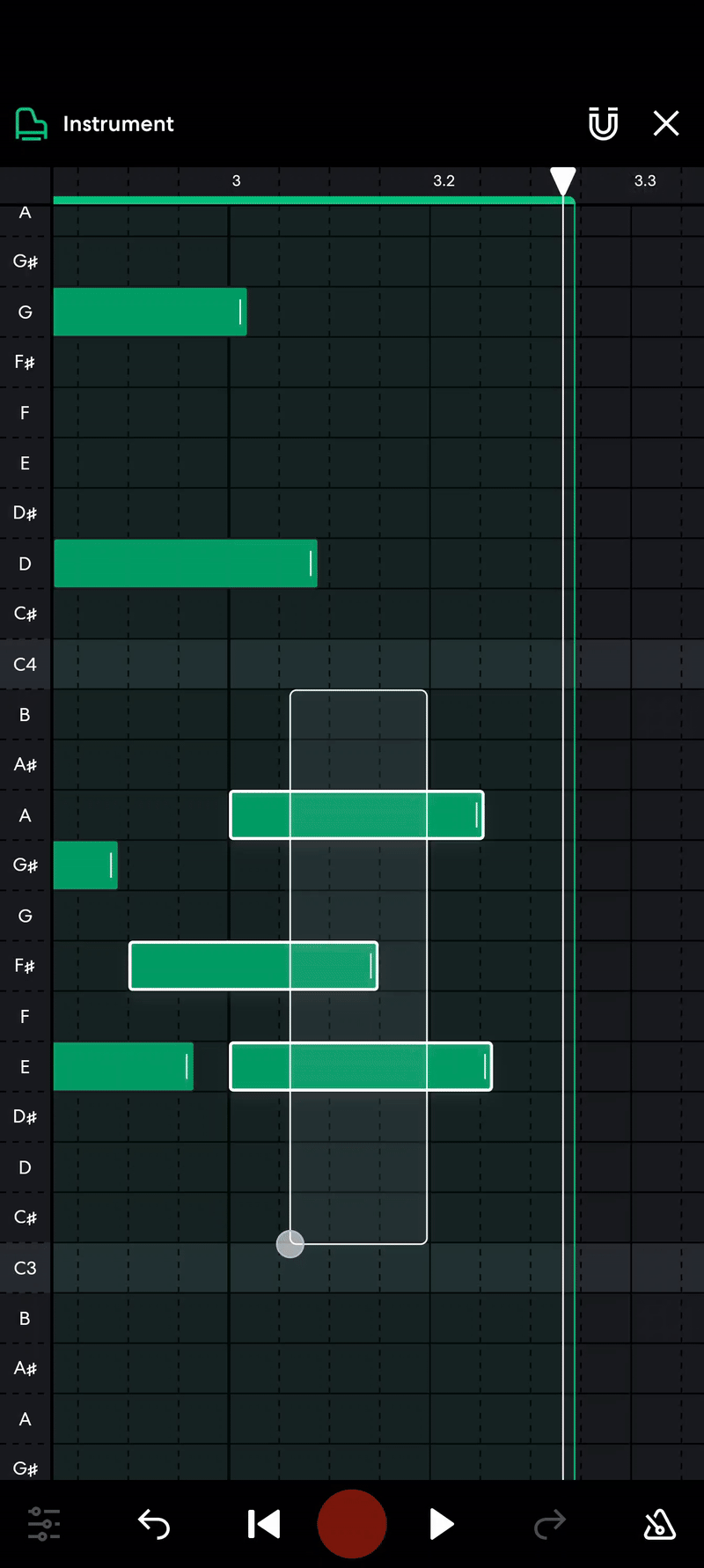
Task: Toggle the snap-to-grid magnet
Action: tap(603, 124)
